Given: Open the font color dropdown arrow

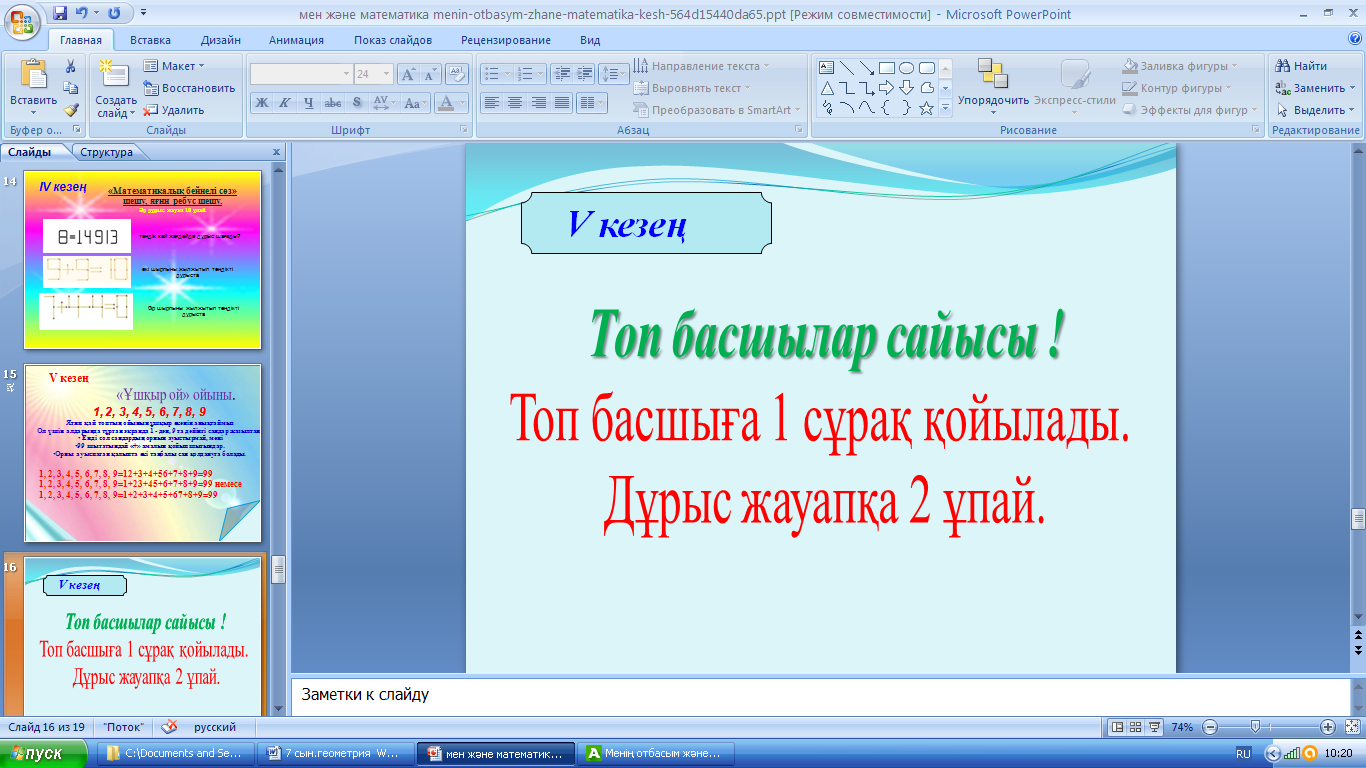Looking at the screenshot, I should [x=463, y=102].
